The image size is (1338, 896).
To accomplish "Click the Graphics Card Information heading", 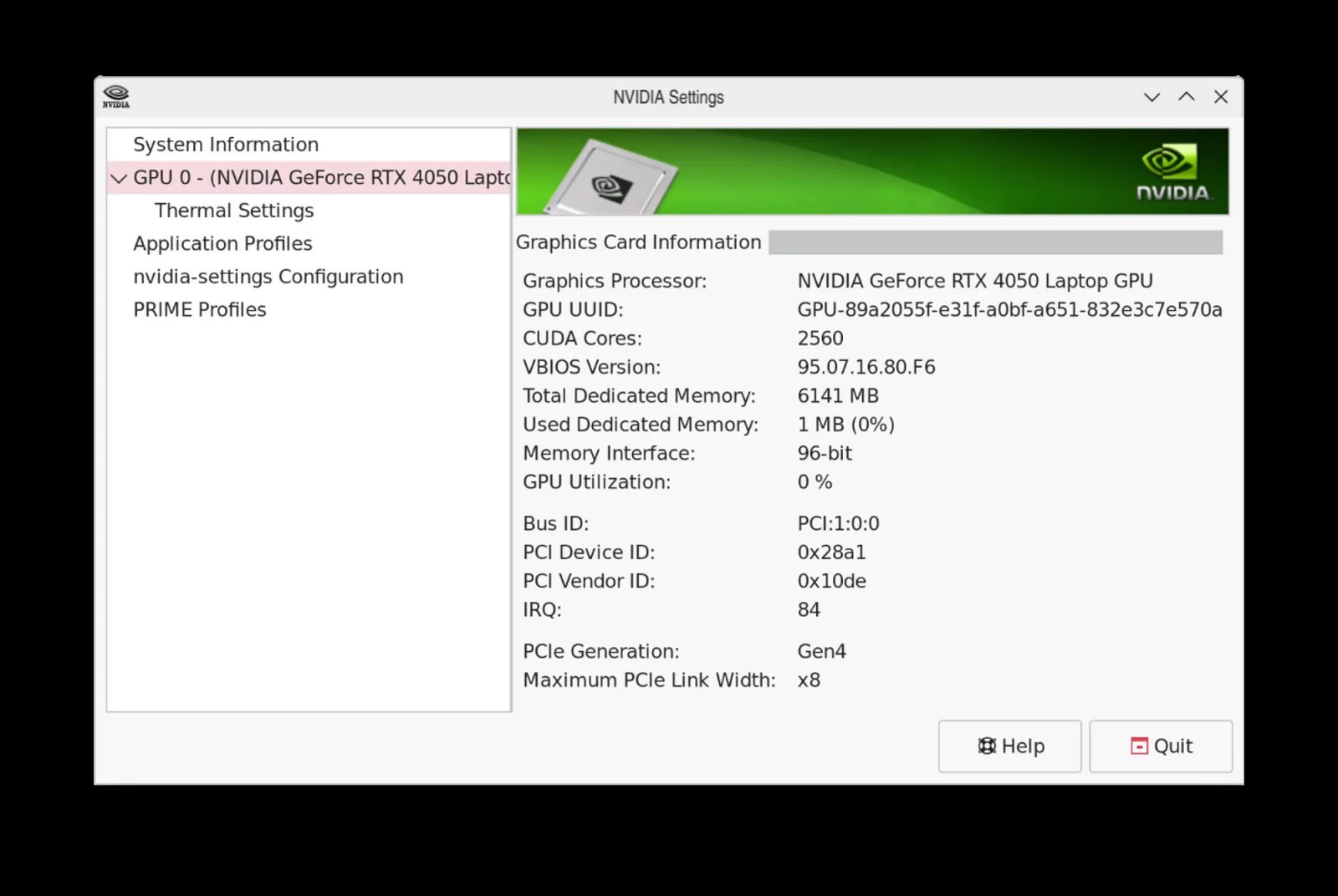I will pos(638,242).
